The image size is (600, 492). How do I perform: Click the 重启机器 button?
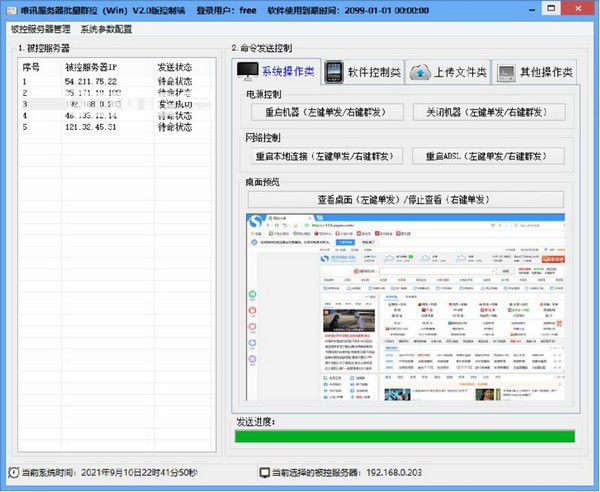pos(327,112)
